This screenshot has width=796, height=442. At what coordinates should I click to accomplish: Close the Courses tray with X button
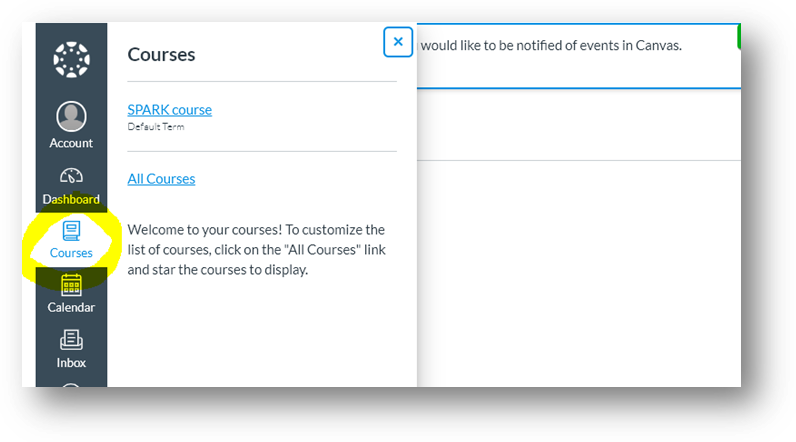pyautogui.click(x=398, y=42)
